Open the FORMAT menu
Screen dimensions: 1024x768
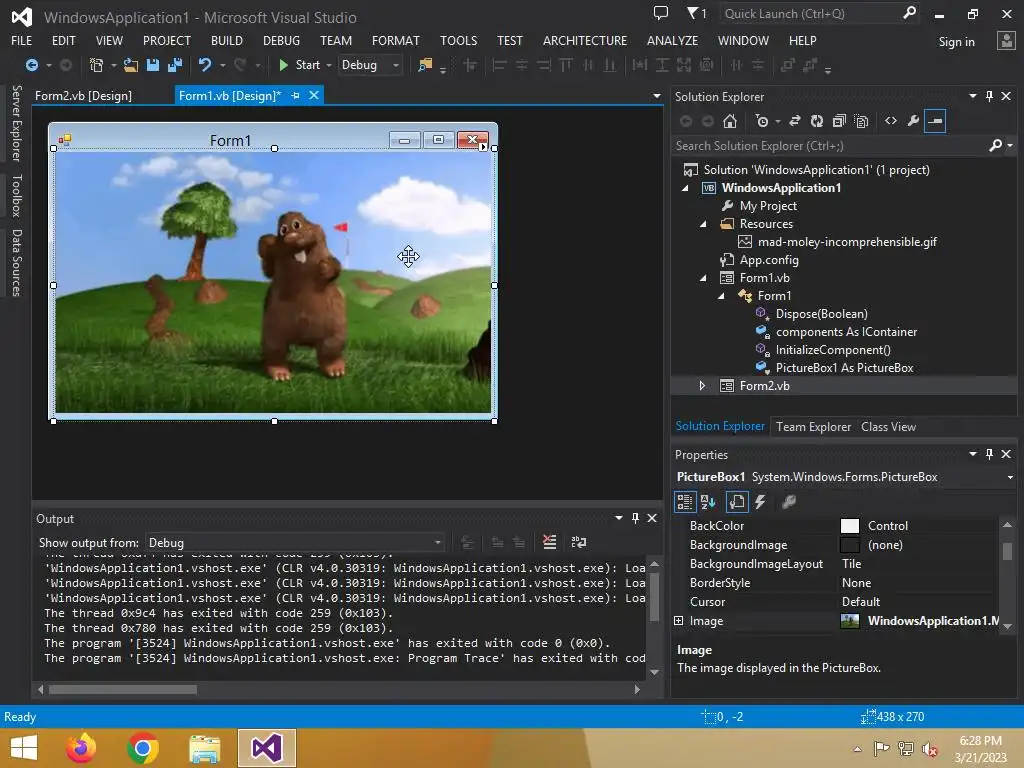(396, 40)
